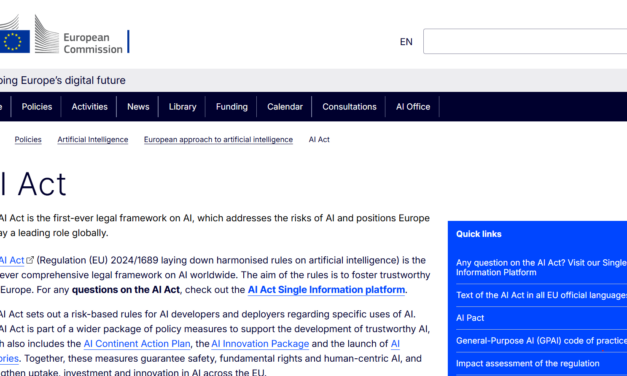Screen dimensions: 627x376
Task: Focus the site search input field
Action: pyautogui.click(x=525, y=41)
